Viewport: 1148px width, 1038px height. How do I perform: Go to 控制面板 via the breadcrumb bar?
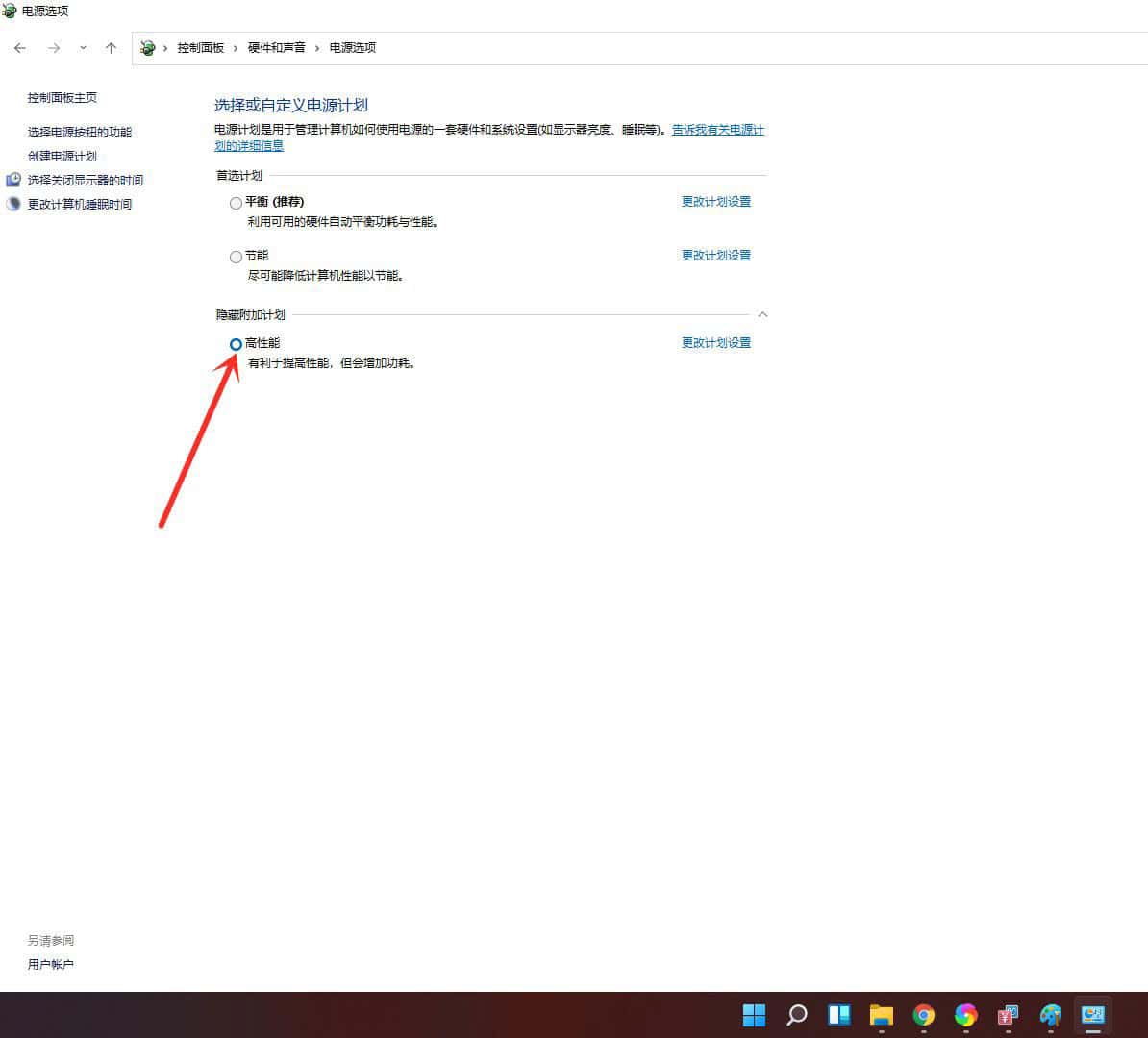pyautogui.click(x=202, y=47)
